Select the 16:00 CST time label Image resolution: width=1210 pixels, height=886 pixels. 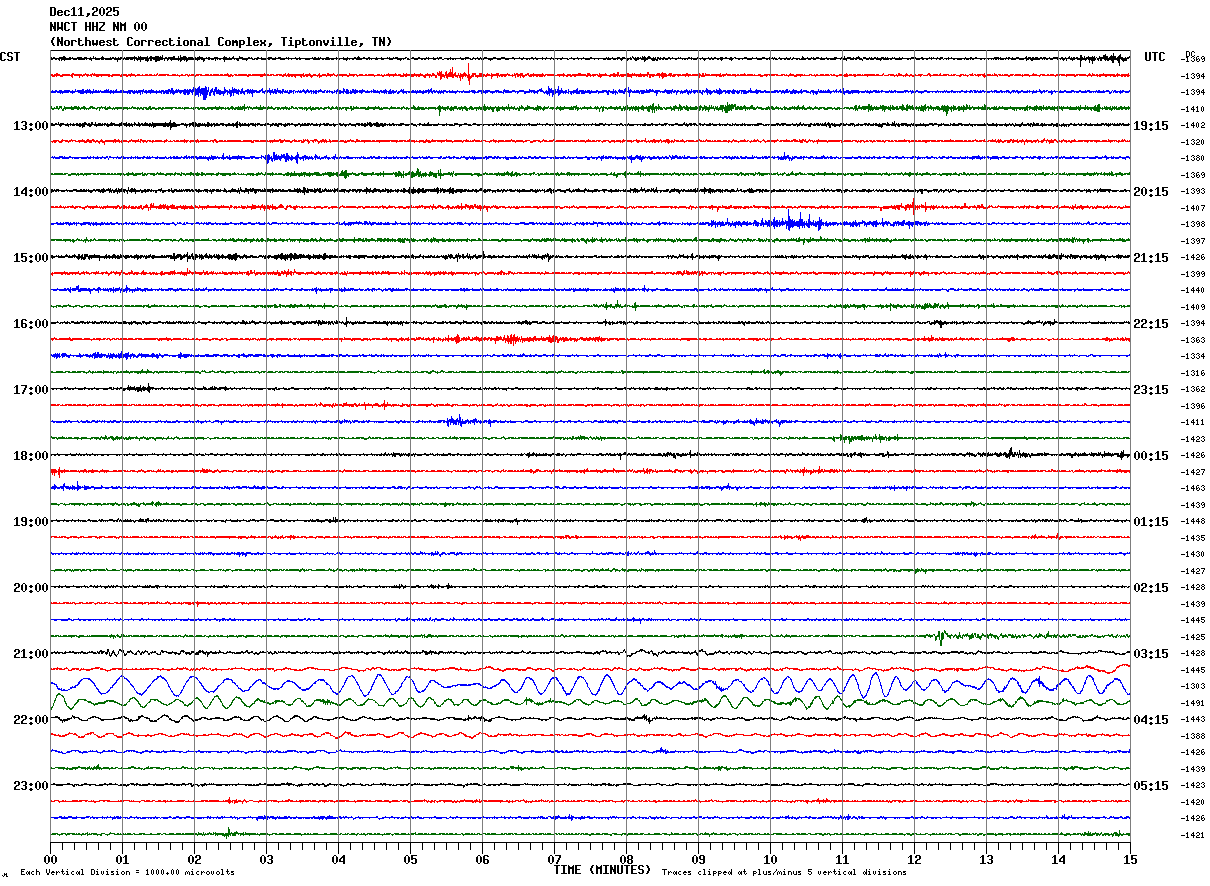tap(30, 324)
